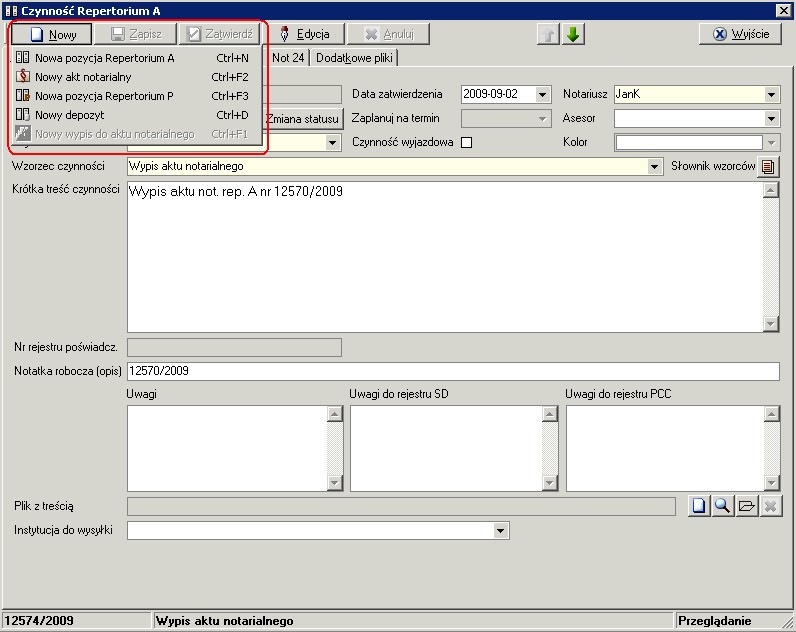Image resolution: width=796 pixels, height=632 pixels.
Task: Choose Nowa pozycja Repertorium A menu item
Action: (105, 58)
